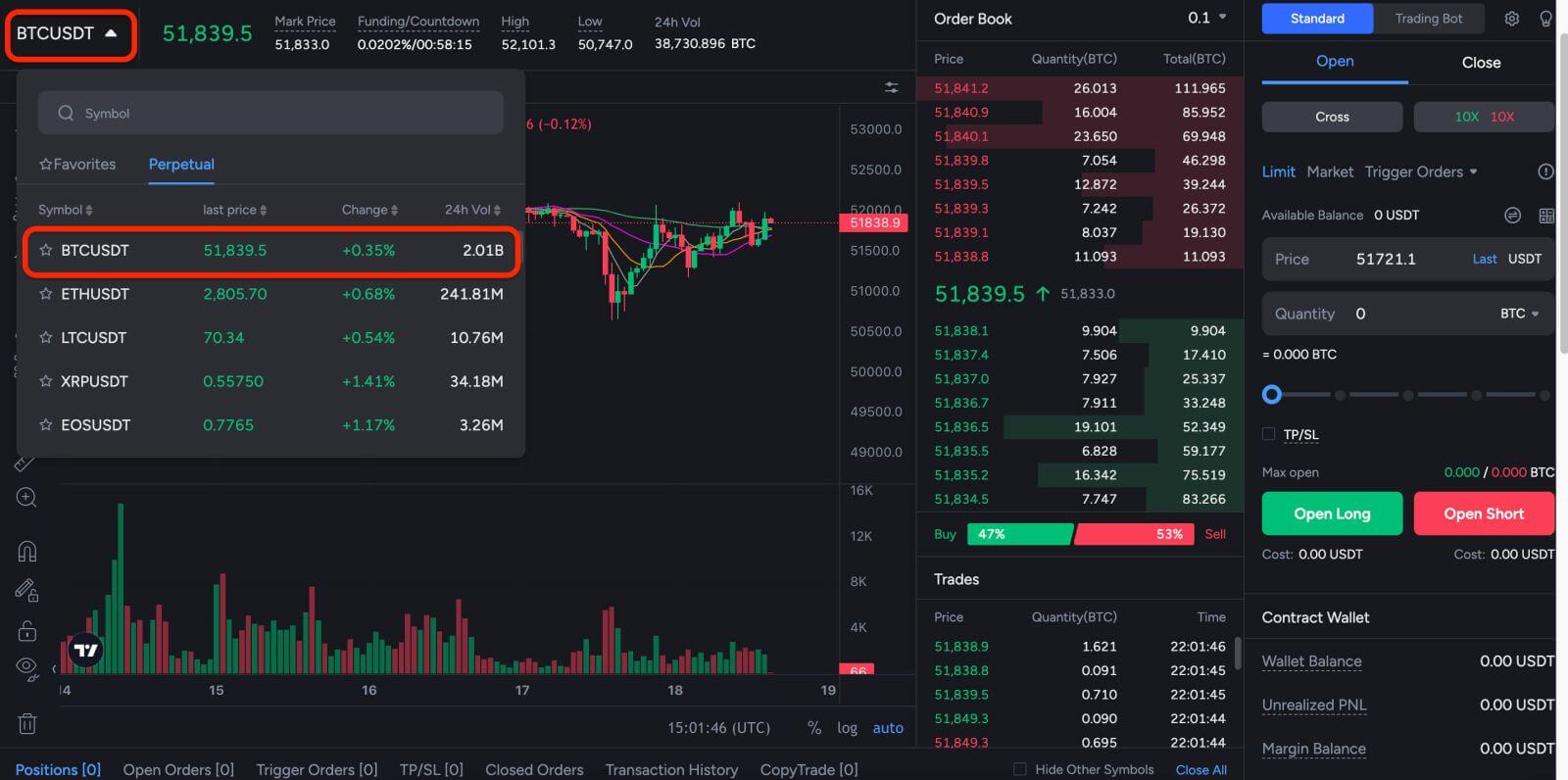The width and height of the screenshot is (1568, 780).
Task: Sort symbol list by last price
Action: tap(234, 210)
